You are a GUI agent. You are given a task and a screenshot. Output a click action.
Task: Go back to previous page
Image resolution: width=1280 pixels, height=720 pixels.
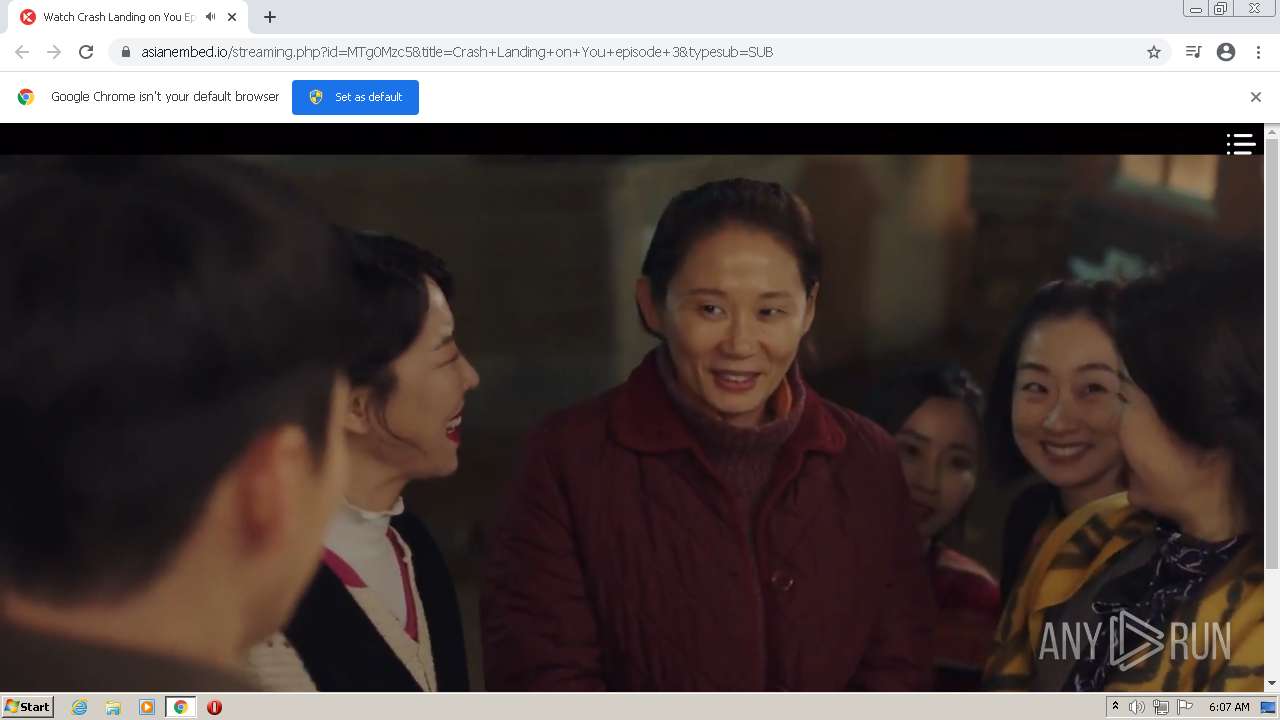point(22,52)
